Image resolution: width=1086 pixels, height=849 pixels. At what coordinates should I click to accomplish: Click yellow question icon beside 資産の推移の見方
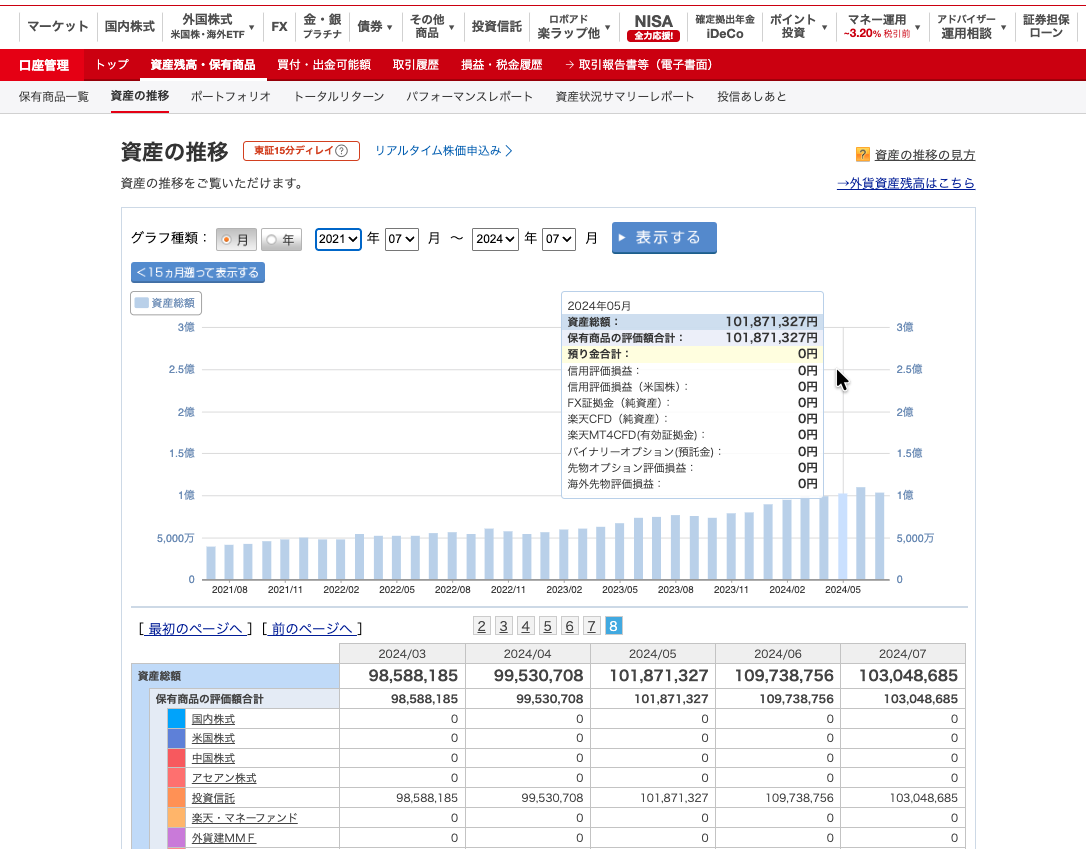click(x=862, y=154)
